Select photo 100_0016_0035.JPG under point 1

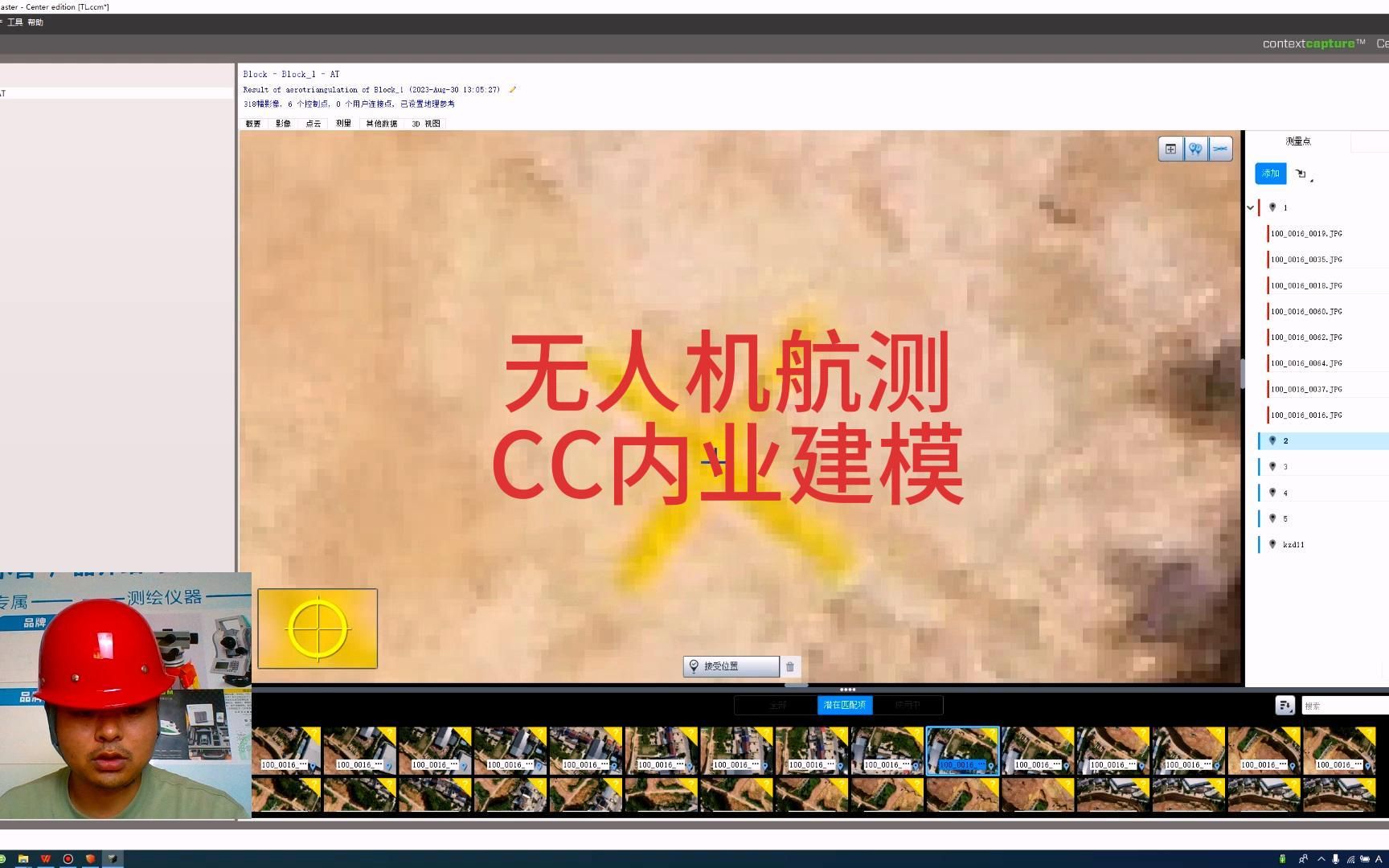point(1307,259)
